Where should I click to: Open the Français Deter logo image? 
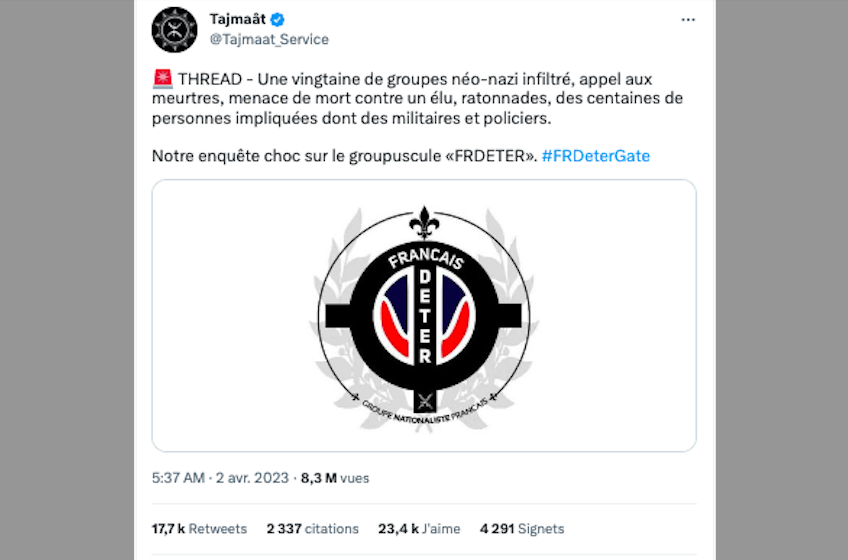click(x=424, y=315)
